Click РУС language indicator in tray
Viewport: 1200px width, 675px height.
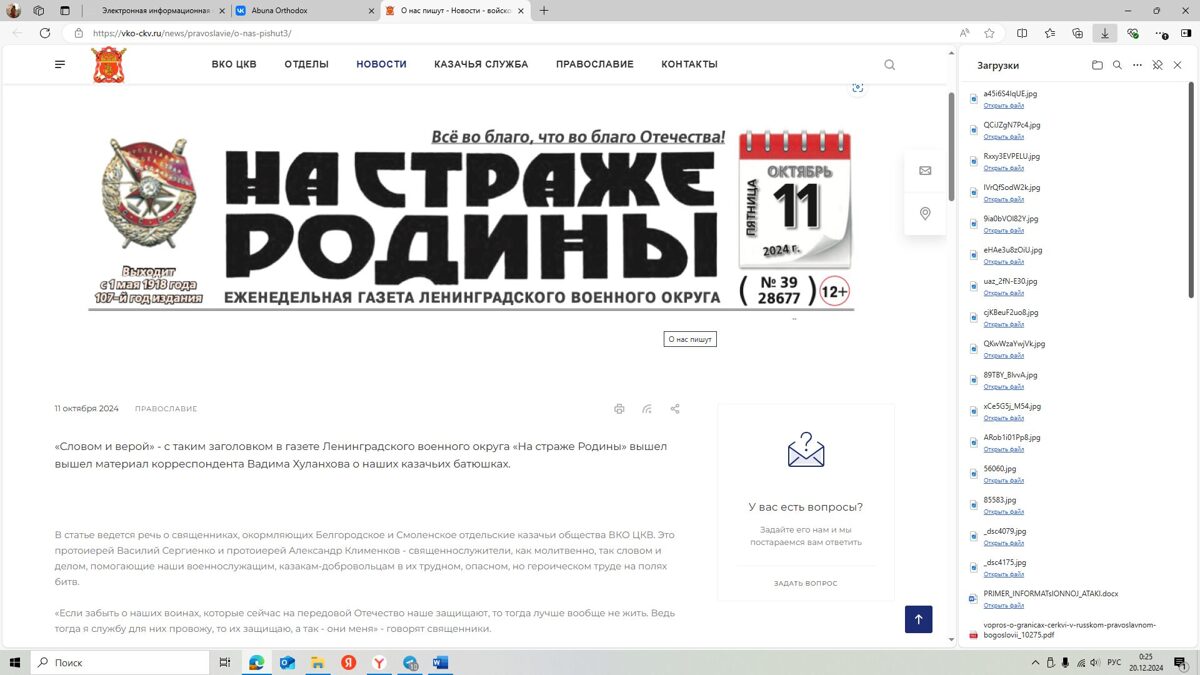click(x=1113, y=662)
